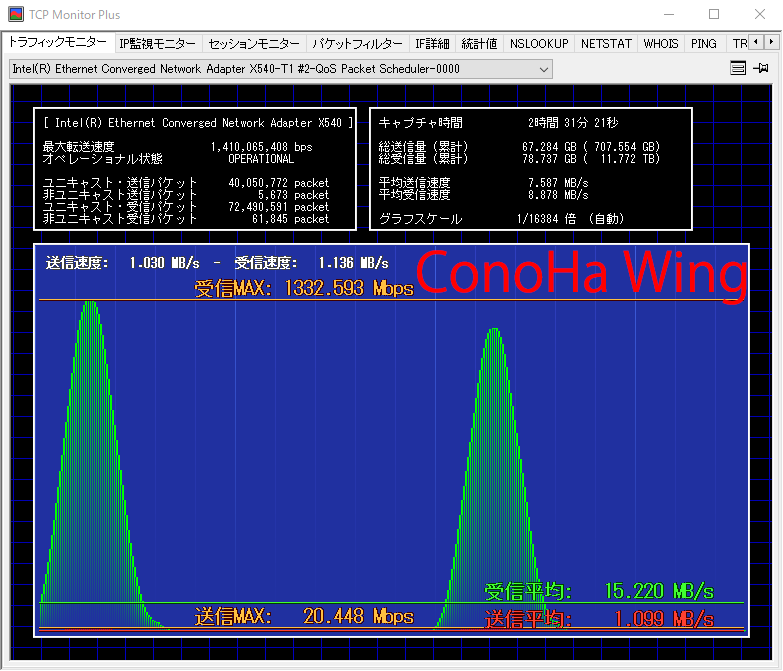Open the NETSTAT tab
The width and height of the screenshot is (783, 671).
tap(605, 44)
